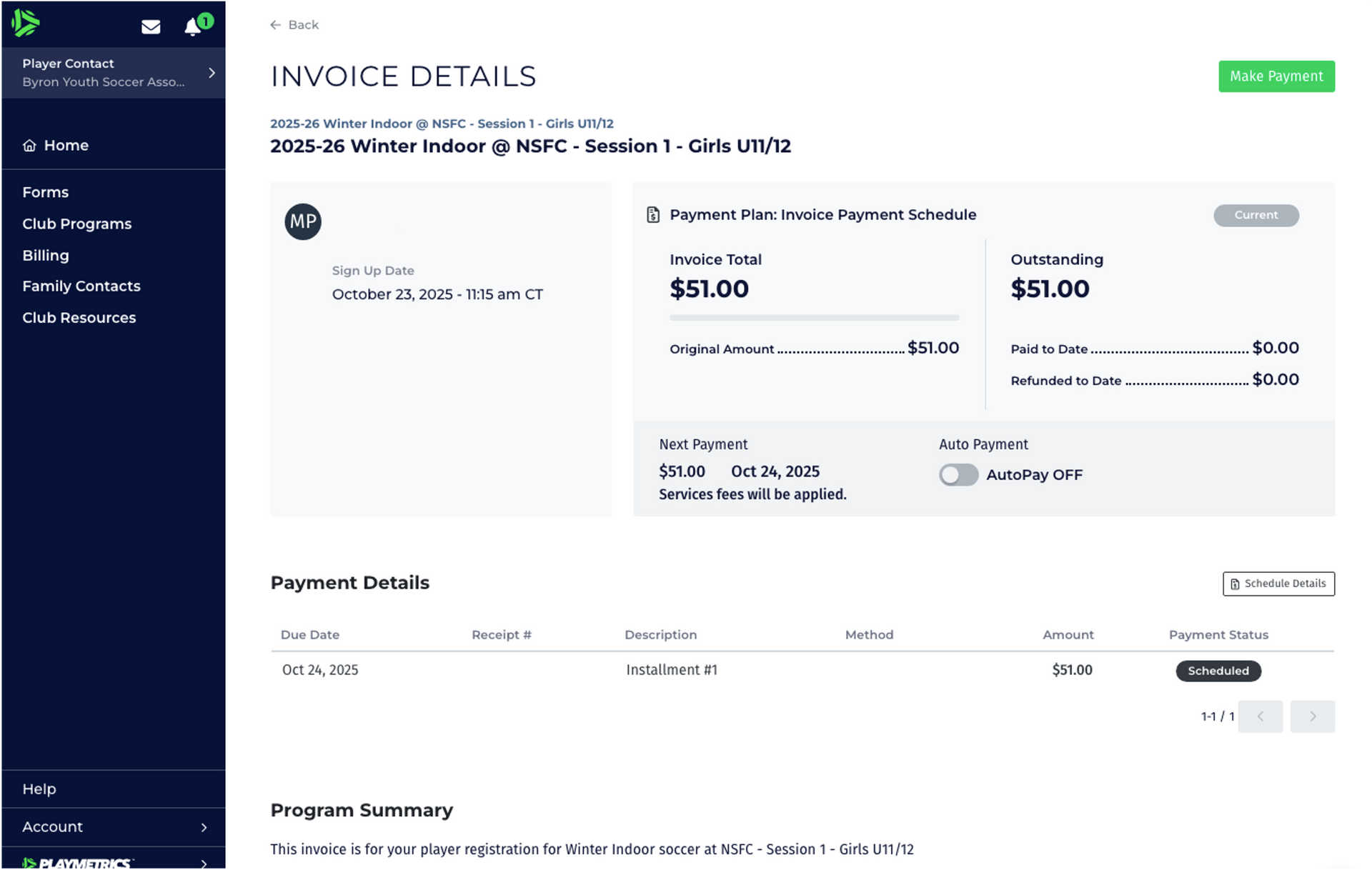Click the payment plan document icon
This screenshot has height=870, width=1372.
653,215
